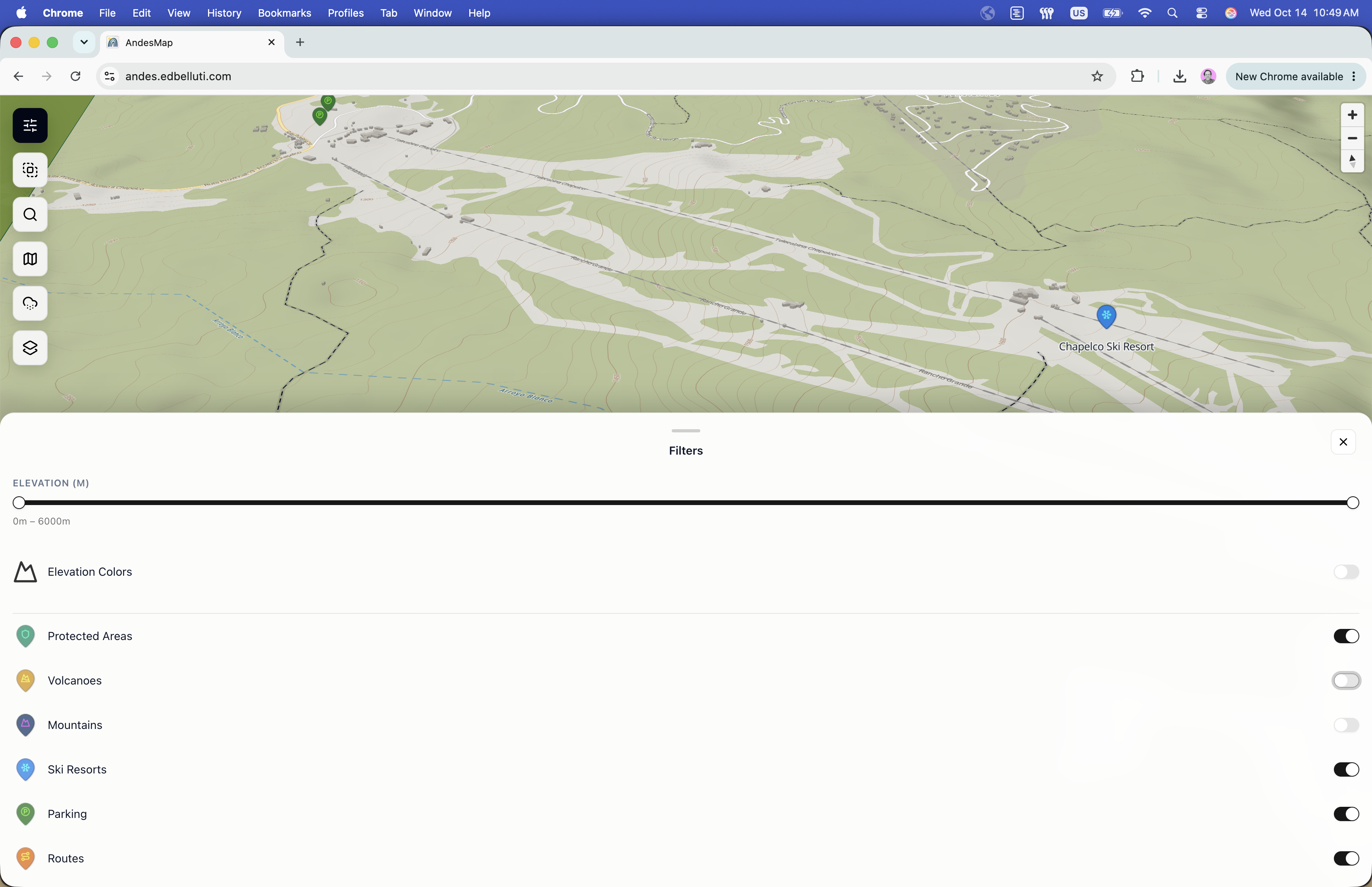Click the Ski Resorts snowflake pin icon
1372x887 pixels.
coord(25,769)
